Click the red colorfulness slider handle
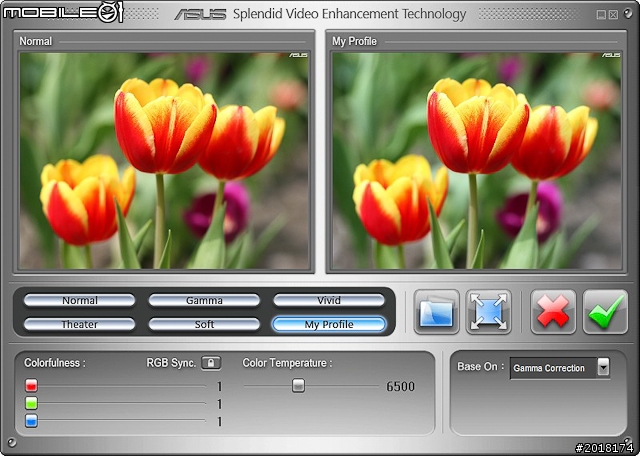The image size is (640, 456). coord(31,385)
